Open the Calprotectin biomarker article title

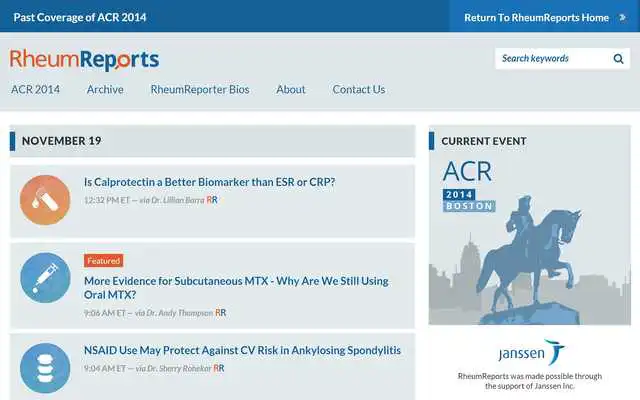point(209,182)
